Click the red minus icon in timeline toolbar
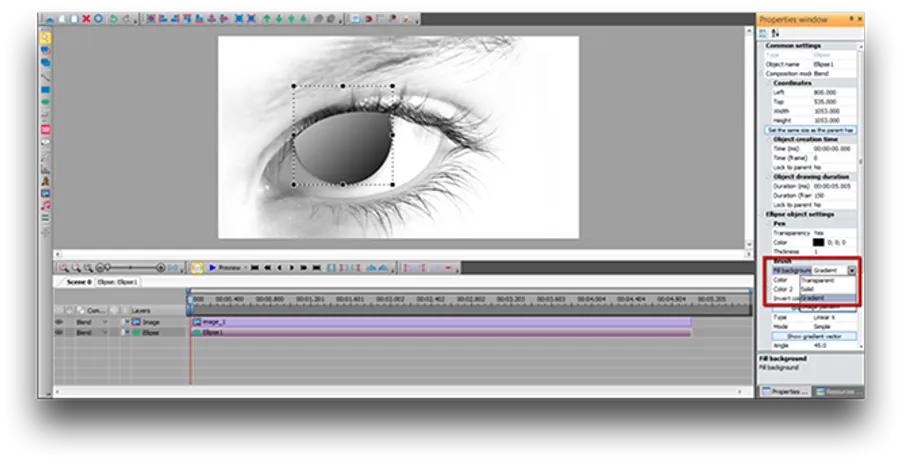The height and width of the screenshot is (459, 900). click(448, 268)
